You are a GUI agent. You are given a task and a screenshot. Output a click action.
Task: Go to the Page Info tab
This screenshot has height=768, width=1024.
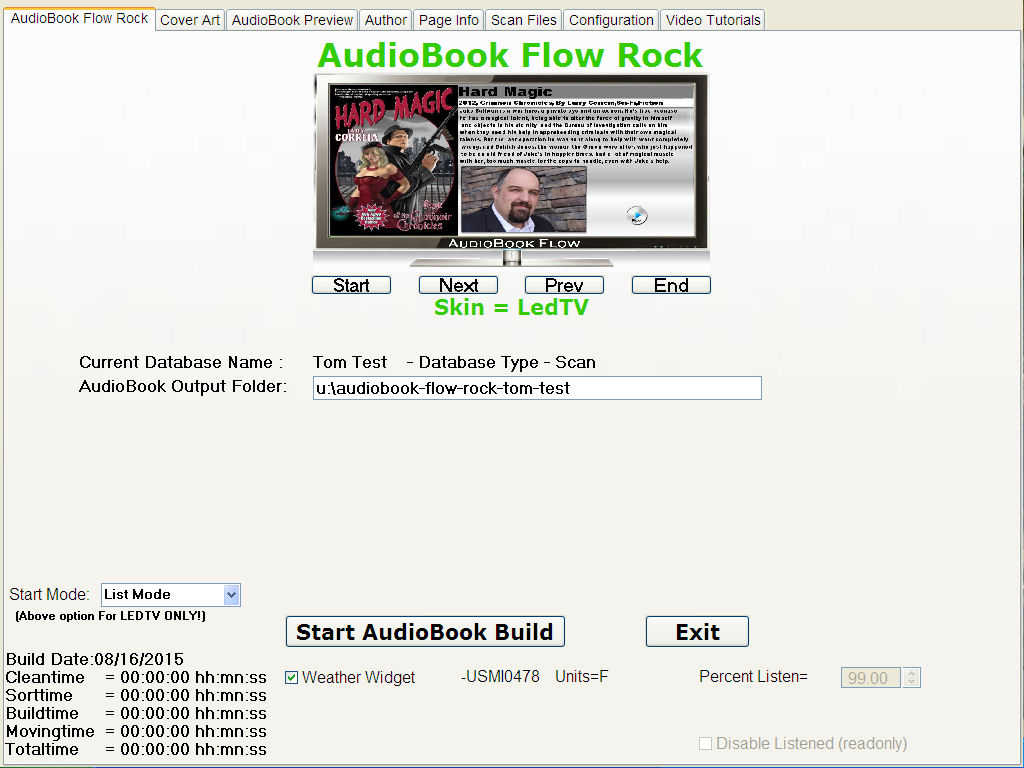[x=449, y=20]
